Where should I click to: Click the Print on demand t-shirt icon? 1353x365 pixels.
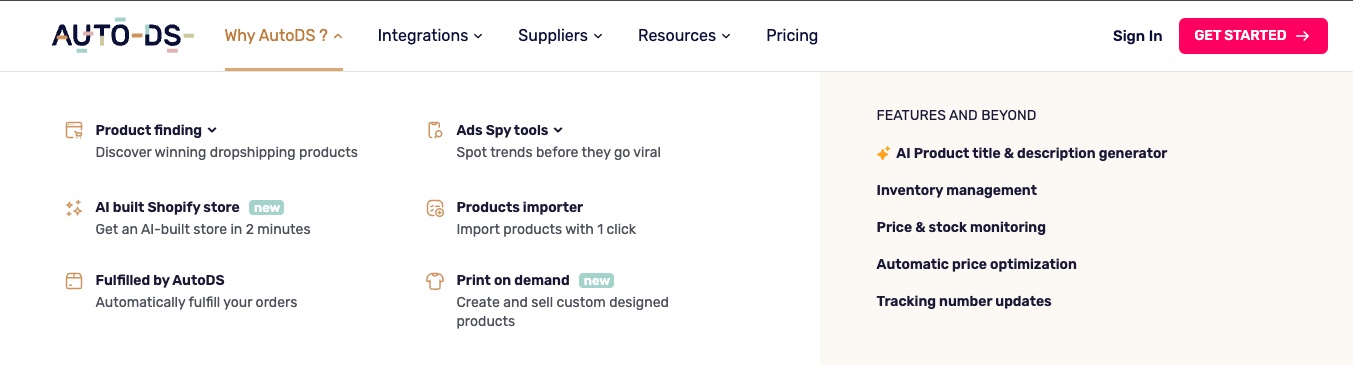click(x=435, y=281)
